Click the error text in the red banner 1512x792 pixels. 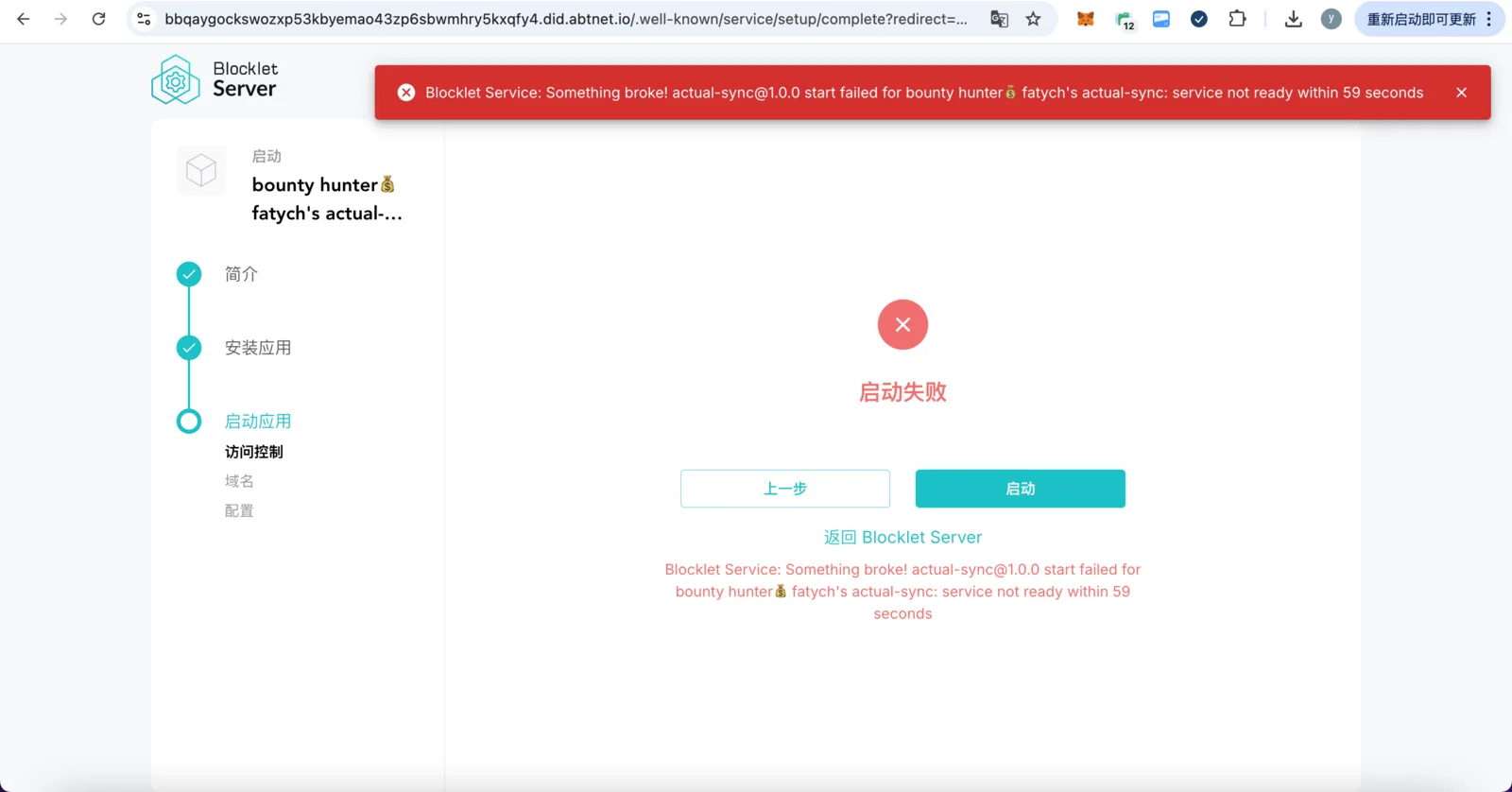pyautogui.click(x=924, y=93)
